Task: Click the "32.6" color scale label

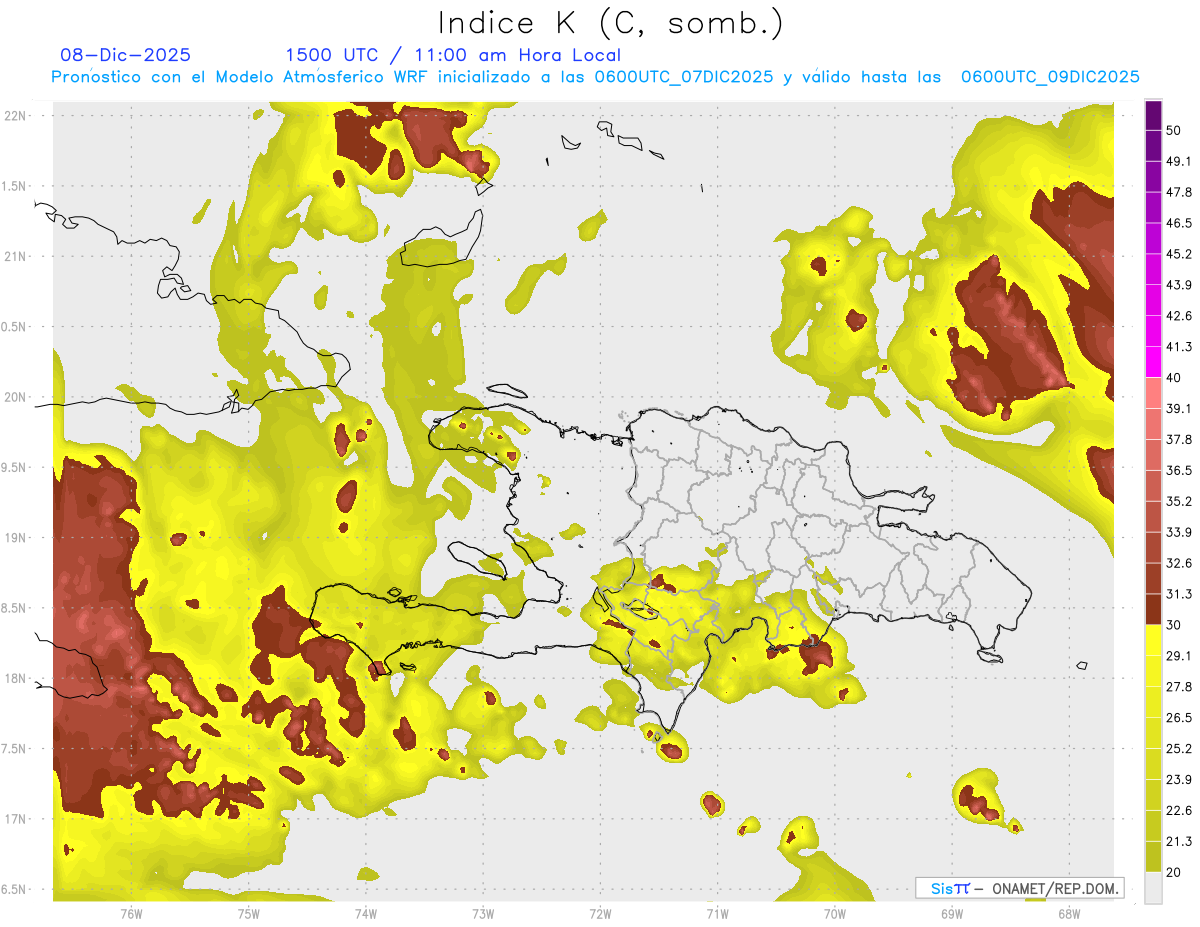Action: (x=1179, y=563)
